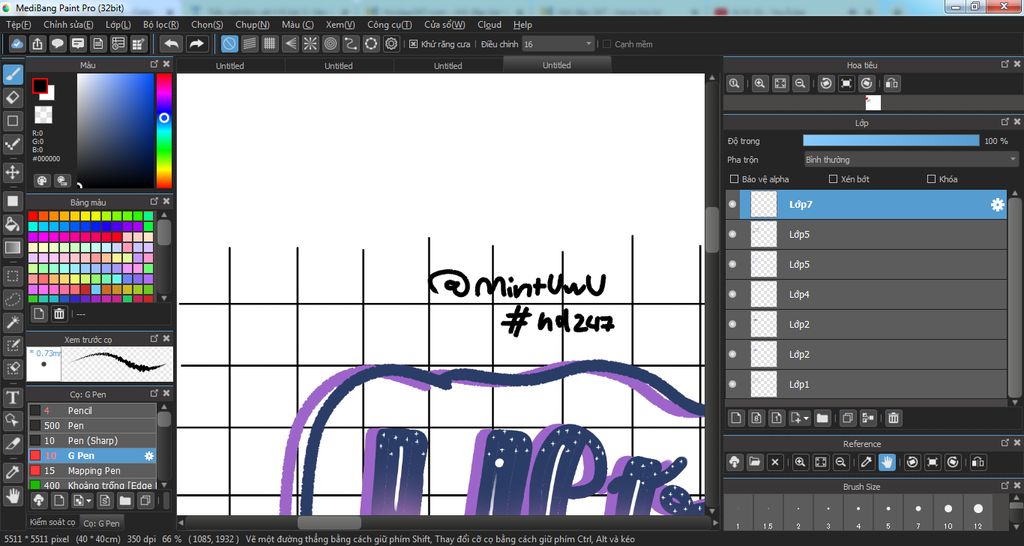The height and width of the screenshot is (546, 1024).
Task: Open the Cửa sổ window menu
Action: tap(444, 25)
